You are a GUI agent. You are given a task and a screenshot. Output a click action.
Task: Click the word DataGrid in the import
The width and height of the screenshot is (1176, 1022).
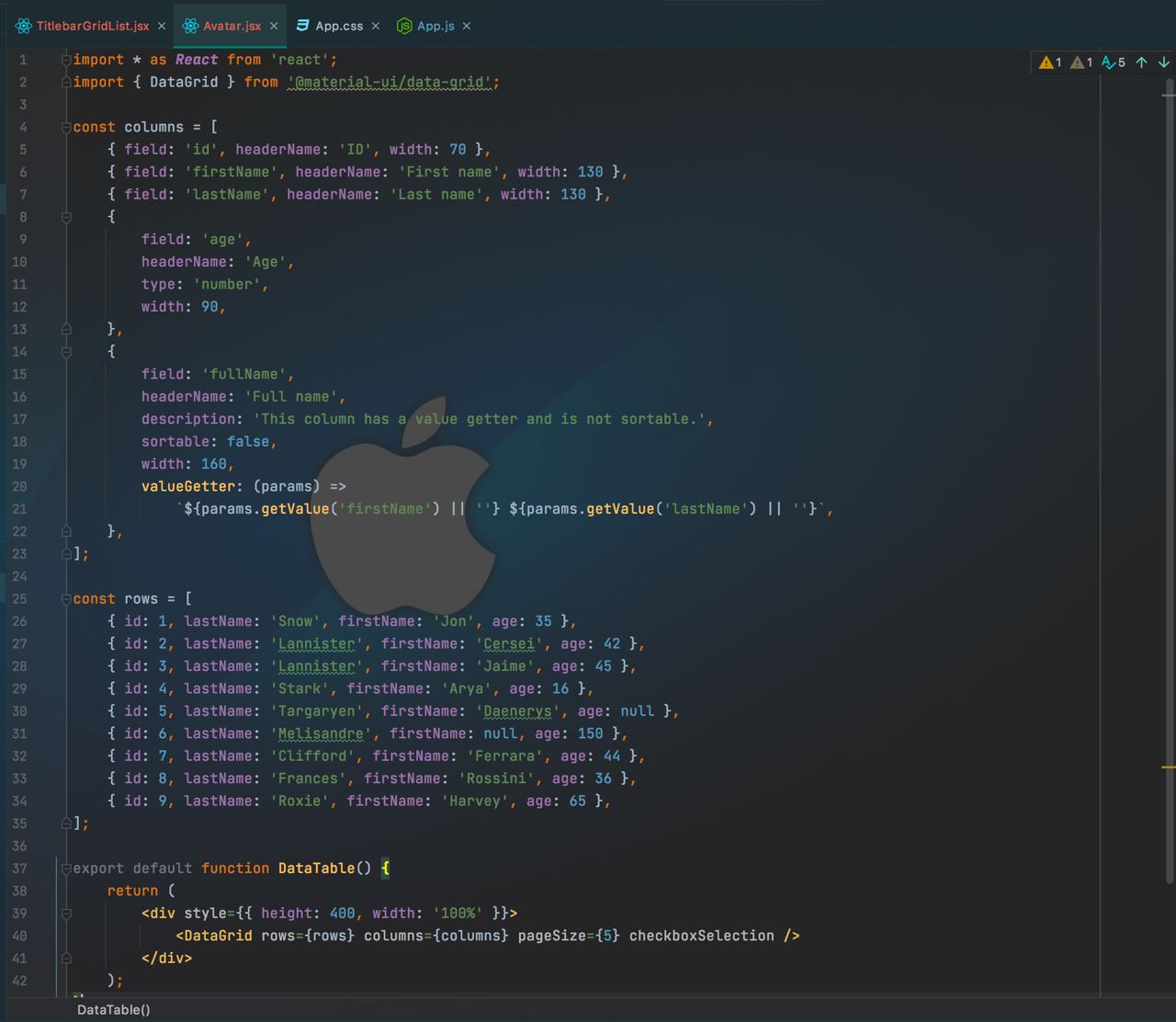tap(184, 83)
